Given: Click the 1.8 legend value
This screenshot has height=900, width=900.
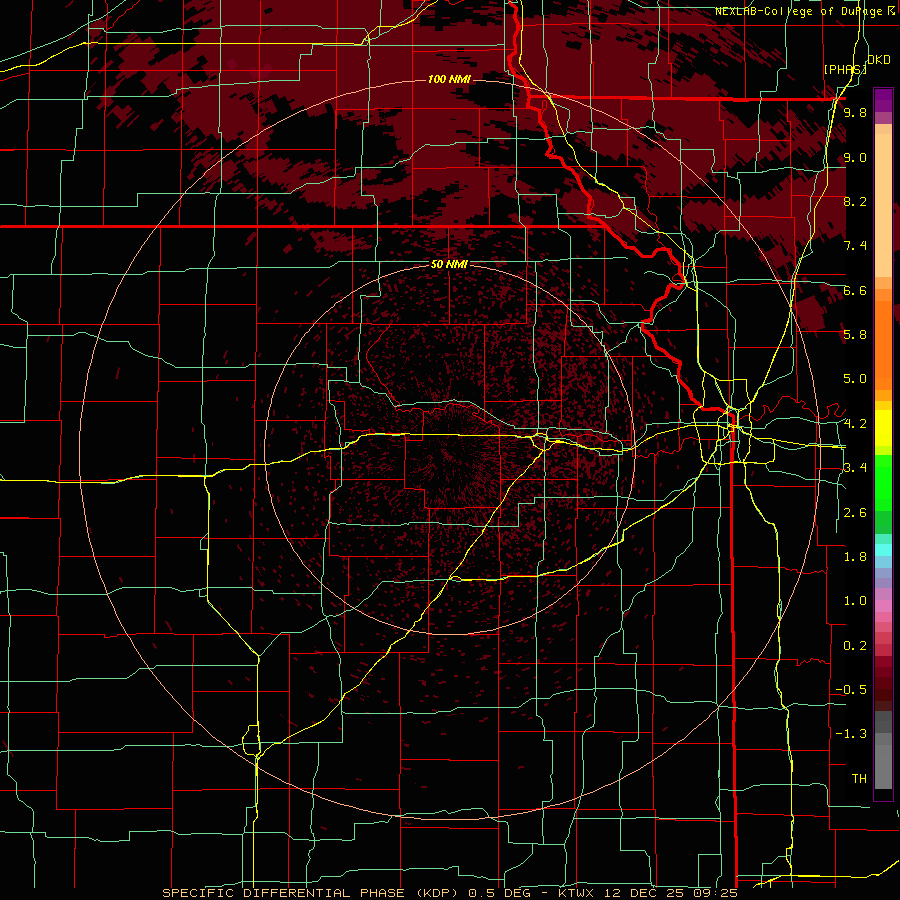Looking at the screenshot, I should click(x=855, y=557).
